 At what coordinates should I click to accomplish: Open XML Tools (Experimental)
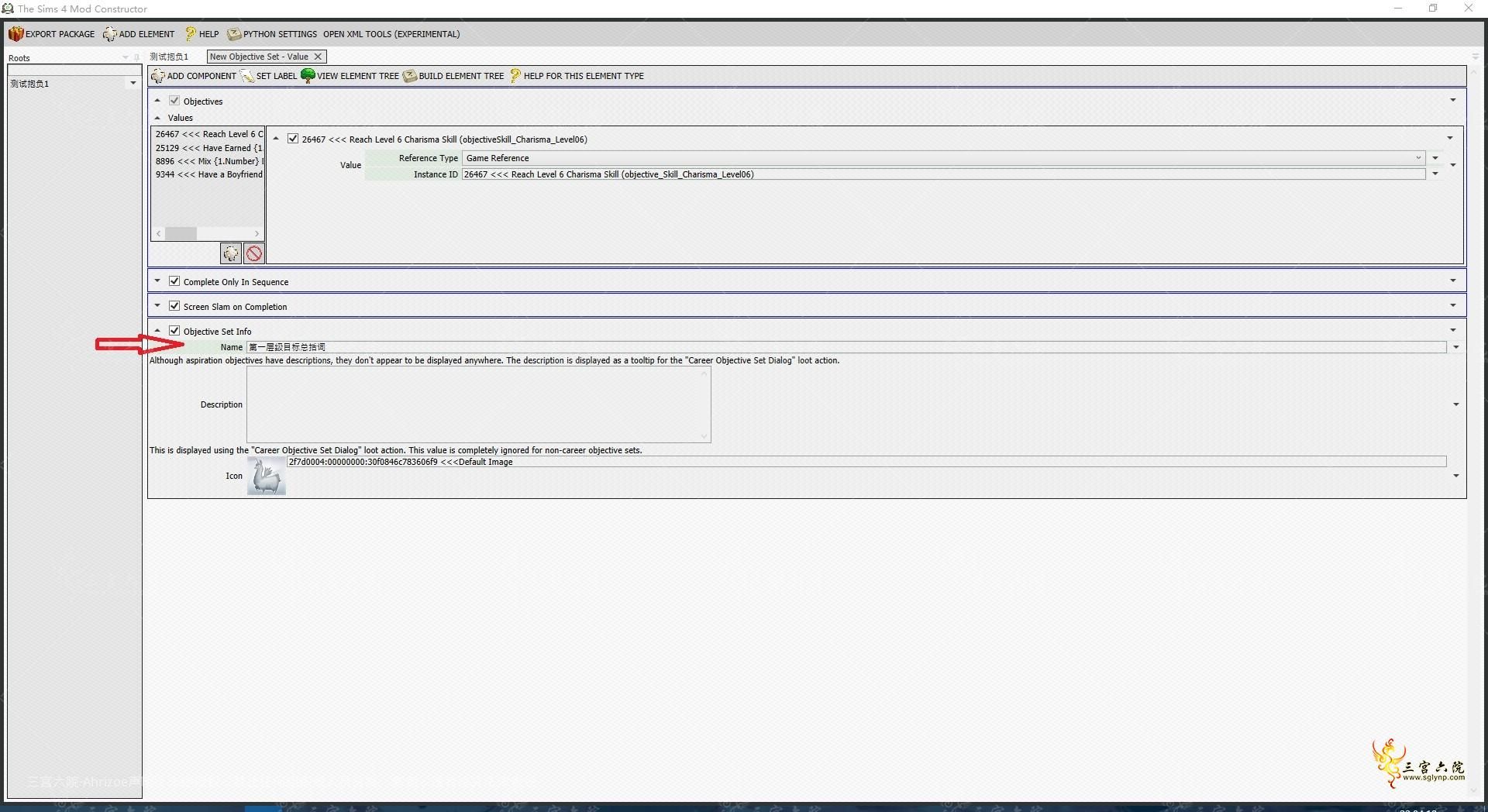(x=391, y=34)
